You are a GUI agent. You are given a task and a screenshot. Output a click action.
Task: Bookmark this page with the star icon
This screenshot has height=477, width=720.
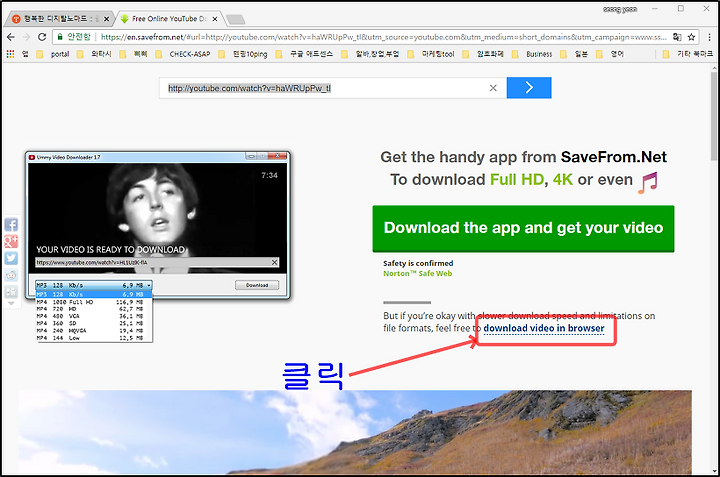point(691,37)
